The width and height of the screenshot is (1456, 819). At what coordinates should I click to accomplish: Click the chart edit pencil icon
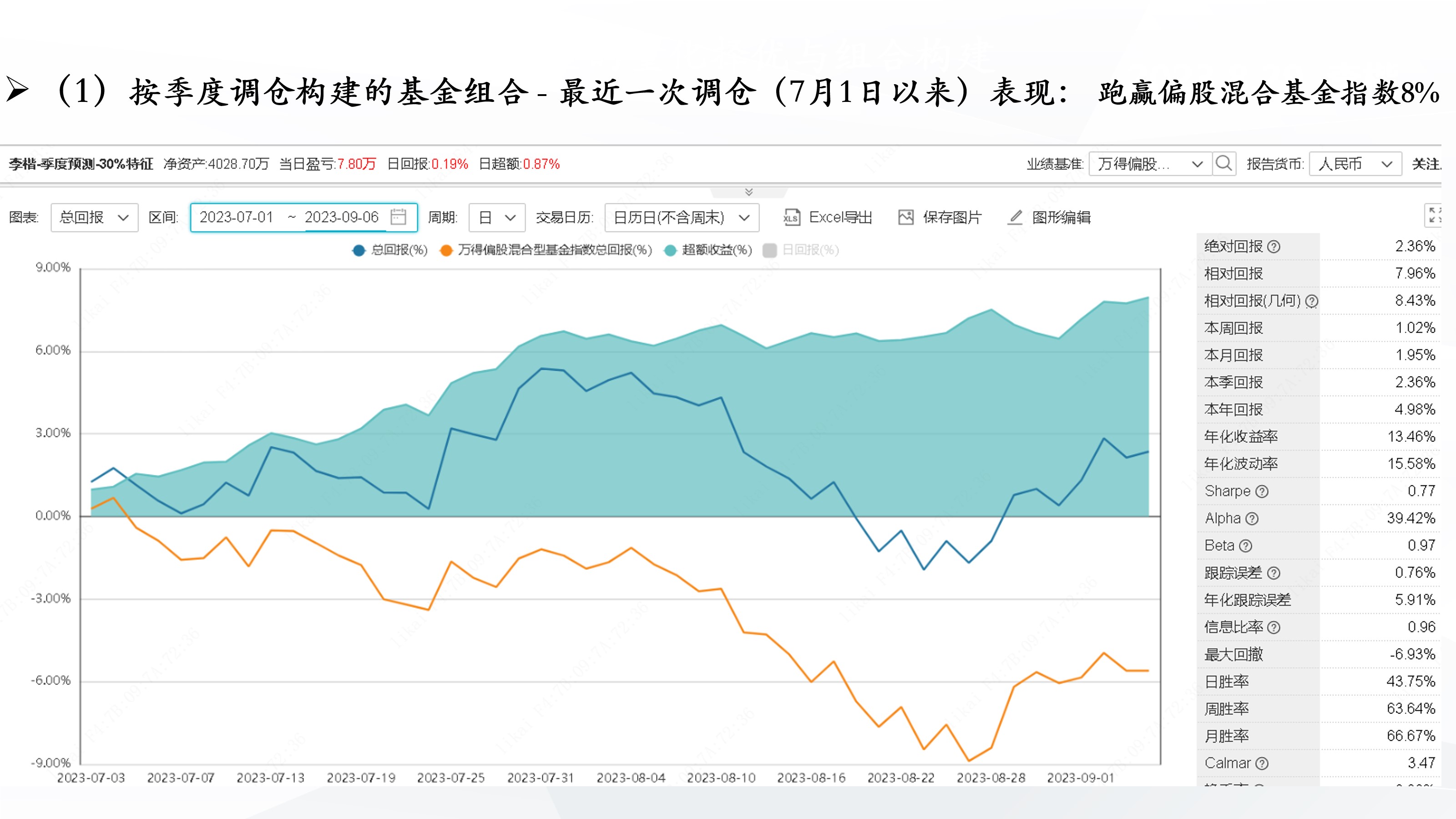pyautogui.click(x=1015, y=217)
